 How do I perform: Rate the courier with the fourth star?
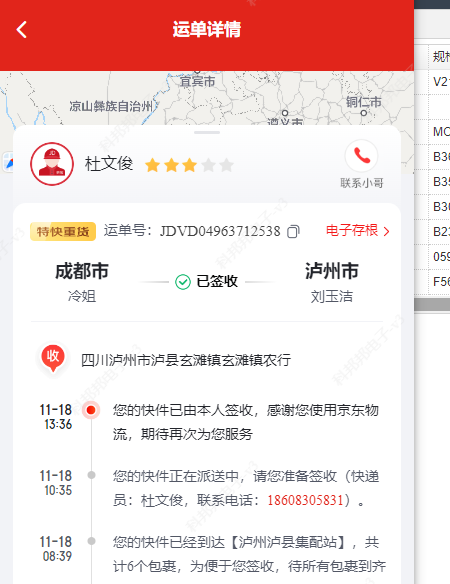209,165
